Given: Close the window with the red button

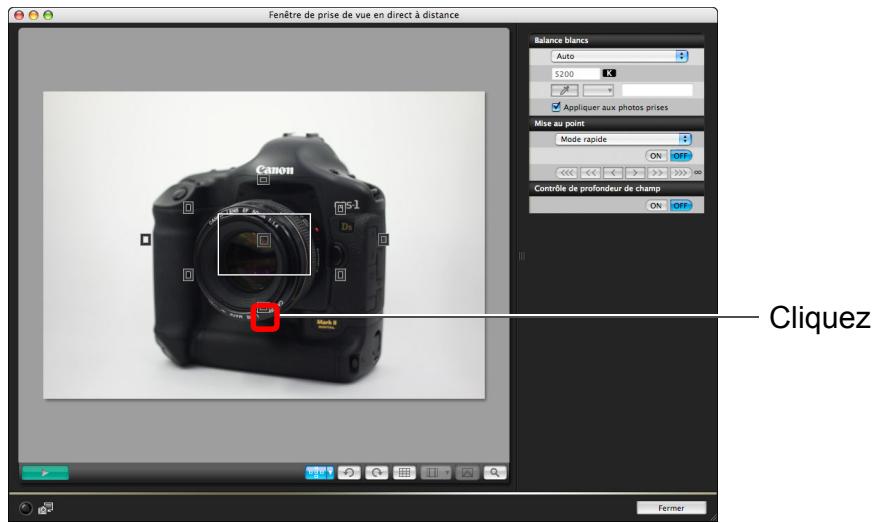Looking at the screenshot, I should tap(19, 15).
